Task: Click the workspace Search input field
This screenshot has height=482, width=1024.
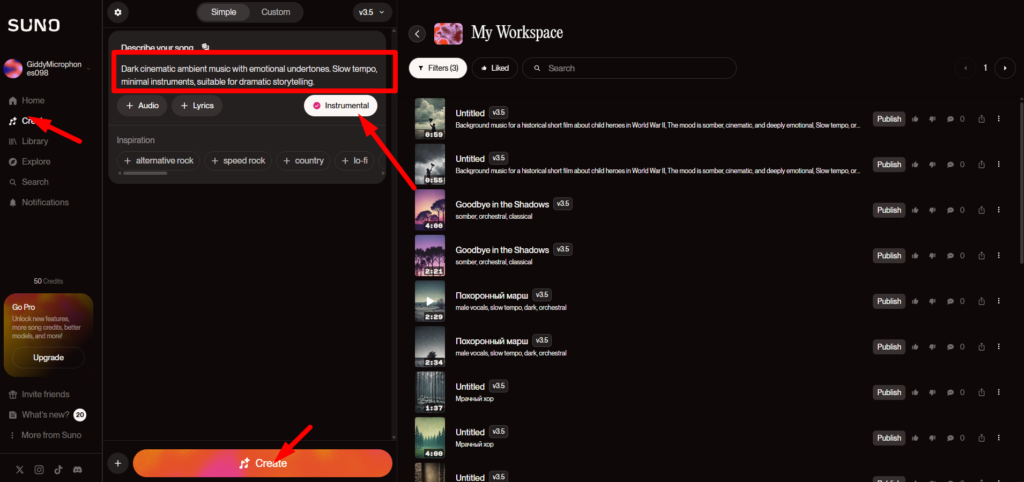Action: tap(630, 68)
